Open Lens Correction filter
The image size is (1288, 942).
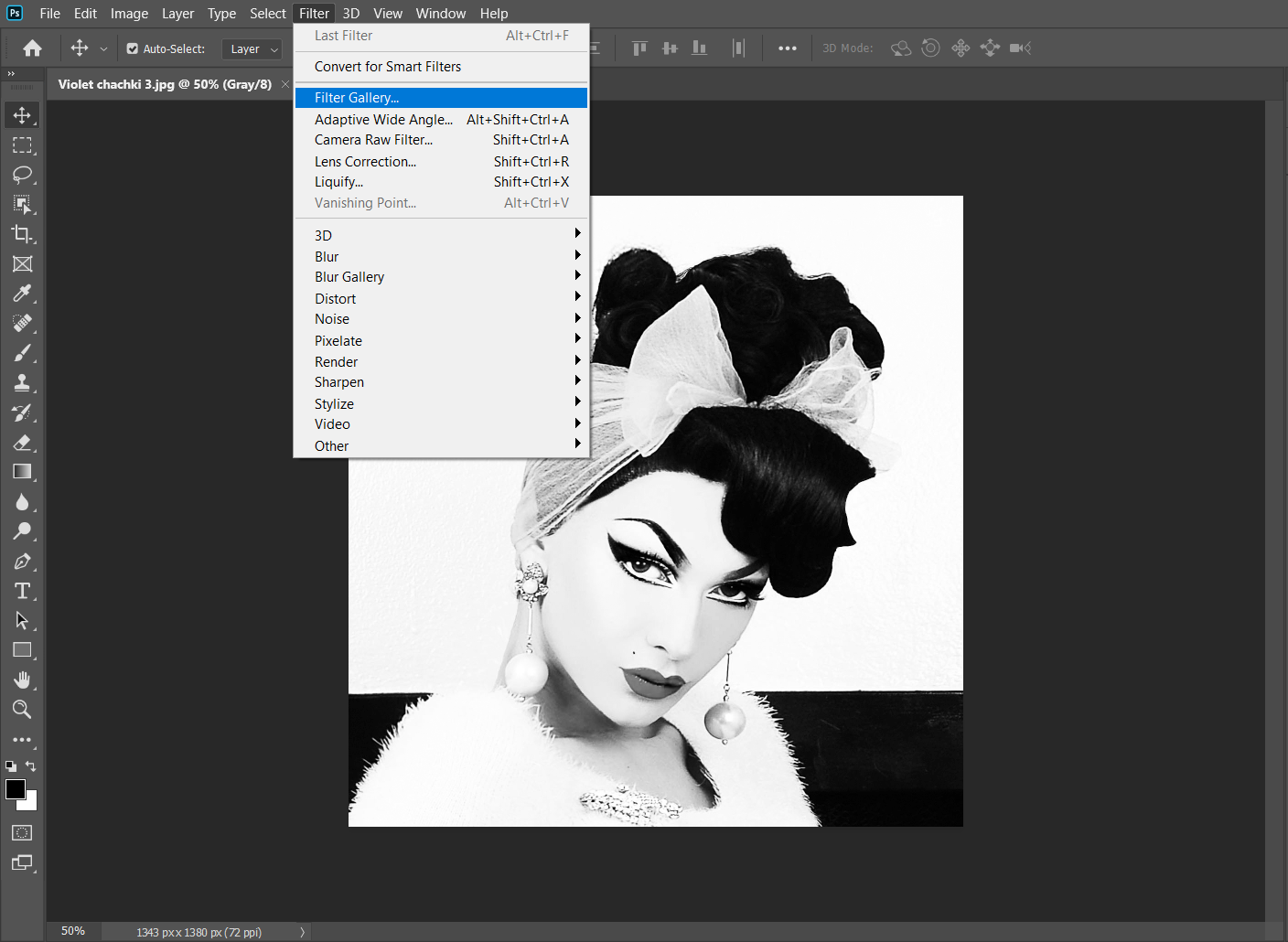pyautogui.click(x=441, y=161)
